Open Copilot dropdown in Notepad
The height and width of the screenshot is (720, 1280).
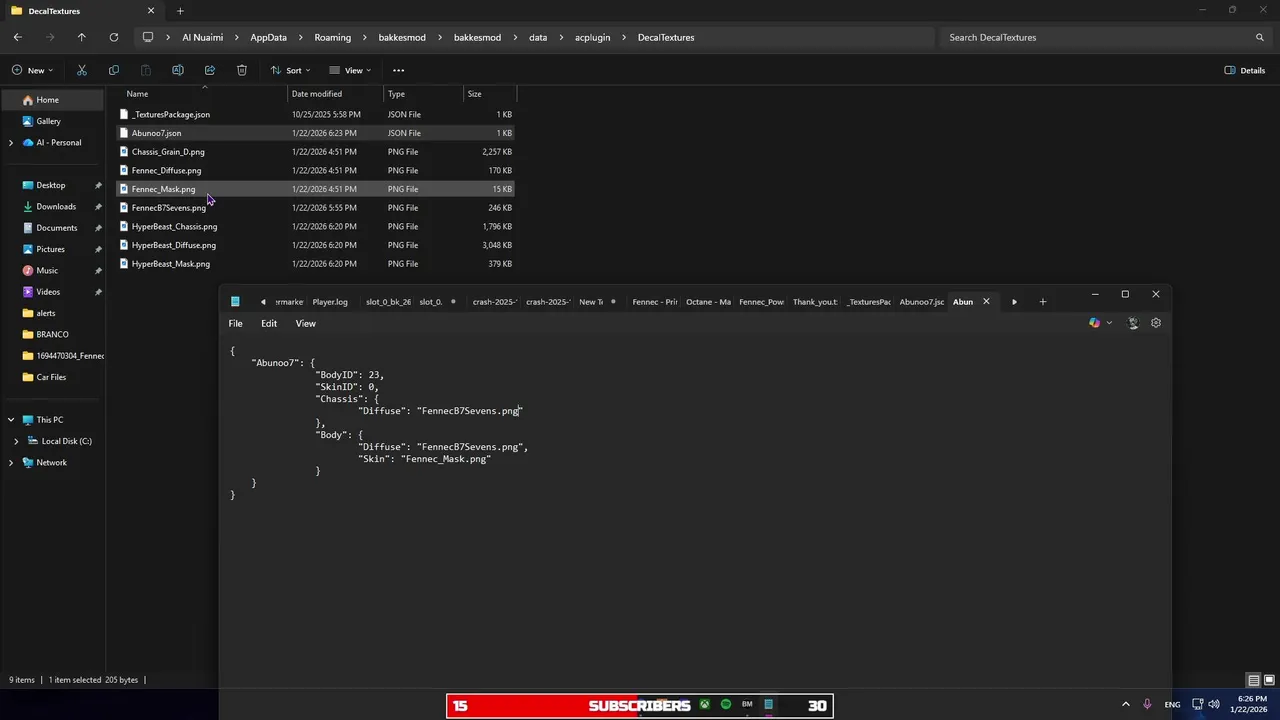coord(1108,323)
